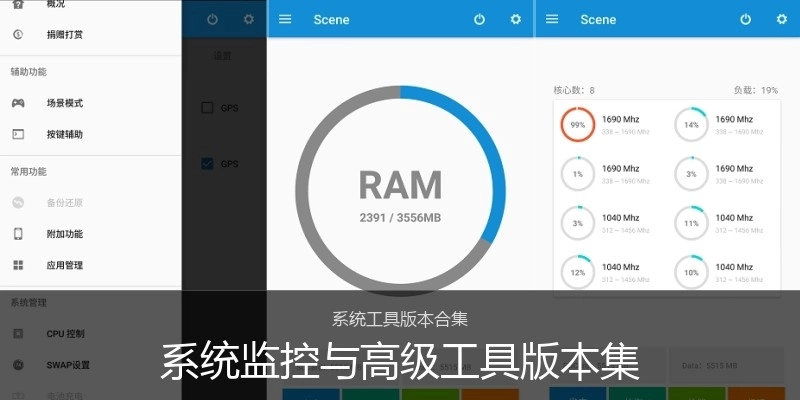Uncheck the checked GPS checkbox
800x400 pixels.
[208, 163]
